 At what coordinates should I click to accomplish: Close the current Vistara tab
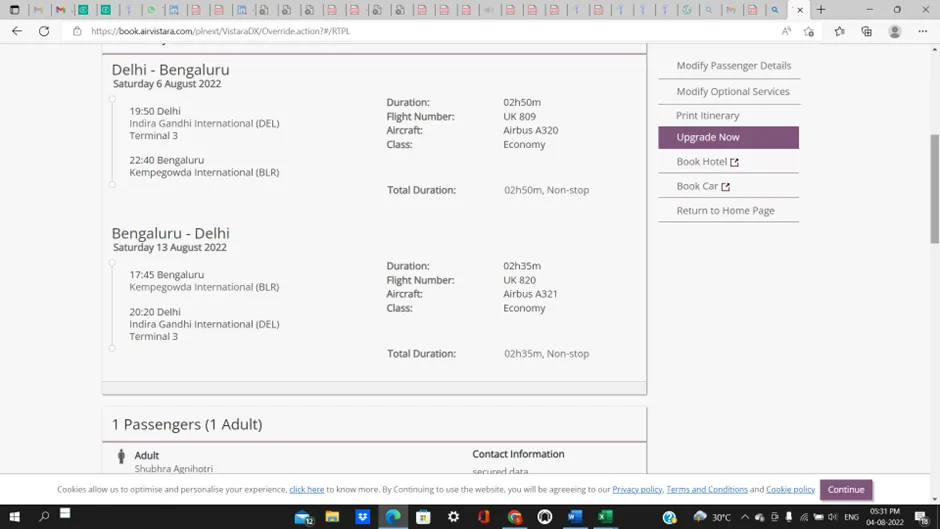point(800,10)
